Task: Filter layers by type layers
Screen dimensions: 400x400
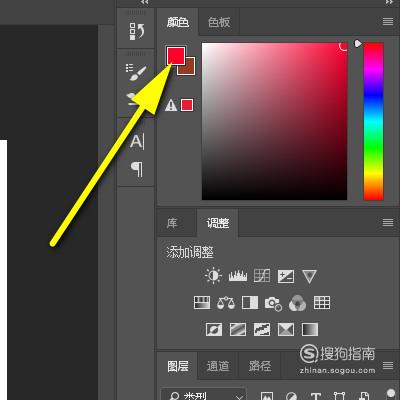Action: point(316,396)
